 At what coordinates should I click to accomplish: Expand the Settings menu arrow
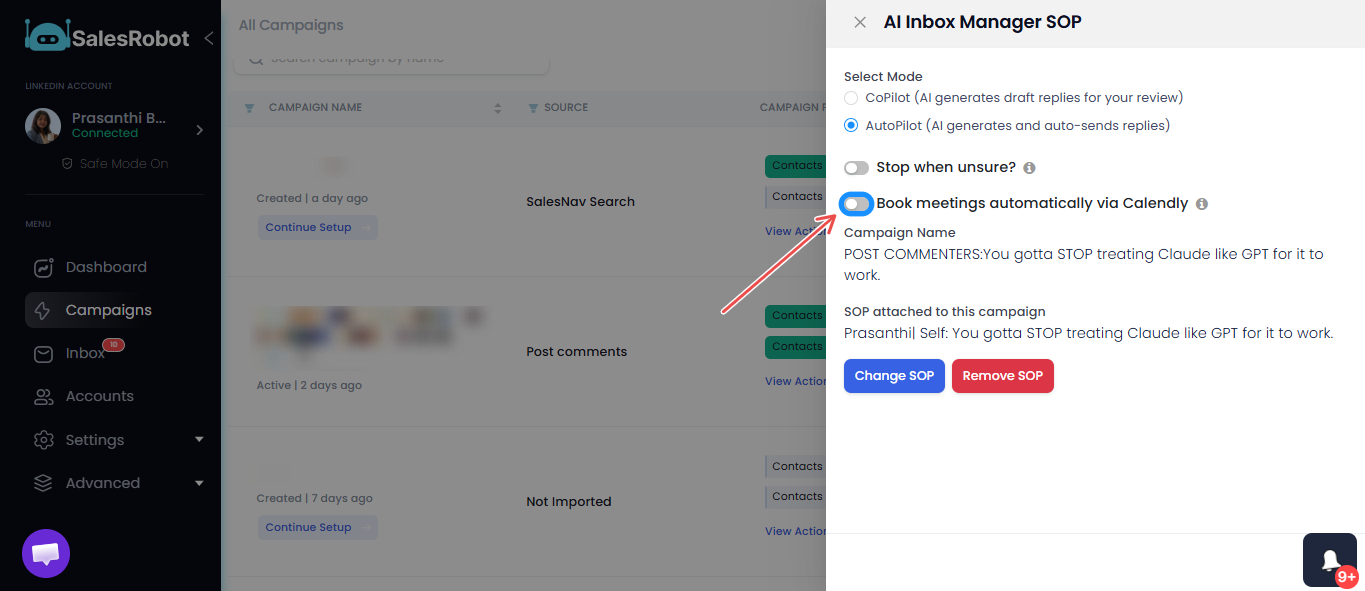pyautogui.click(x=199, y=440)
